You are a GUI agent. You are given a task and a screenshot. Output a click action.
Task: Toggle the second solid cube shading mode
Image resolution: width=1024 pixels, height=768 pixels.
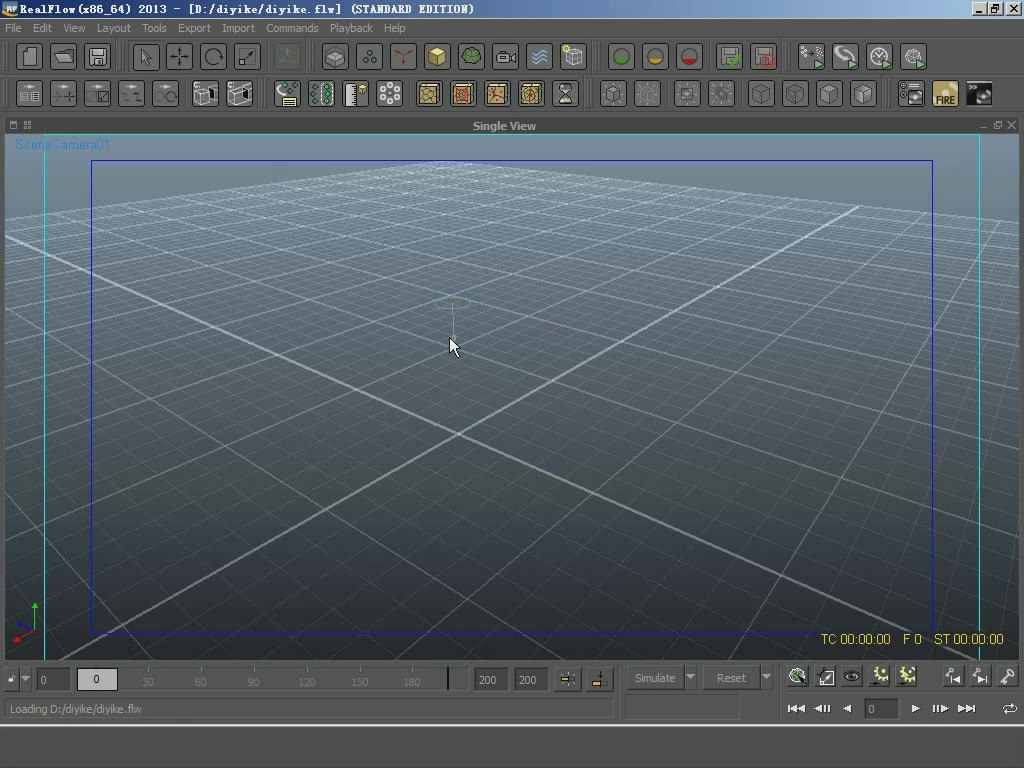(795, 94)
